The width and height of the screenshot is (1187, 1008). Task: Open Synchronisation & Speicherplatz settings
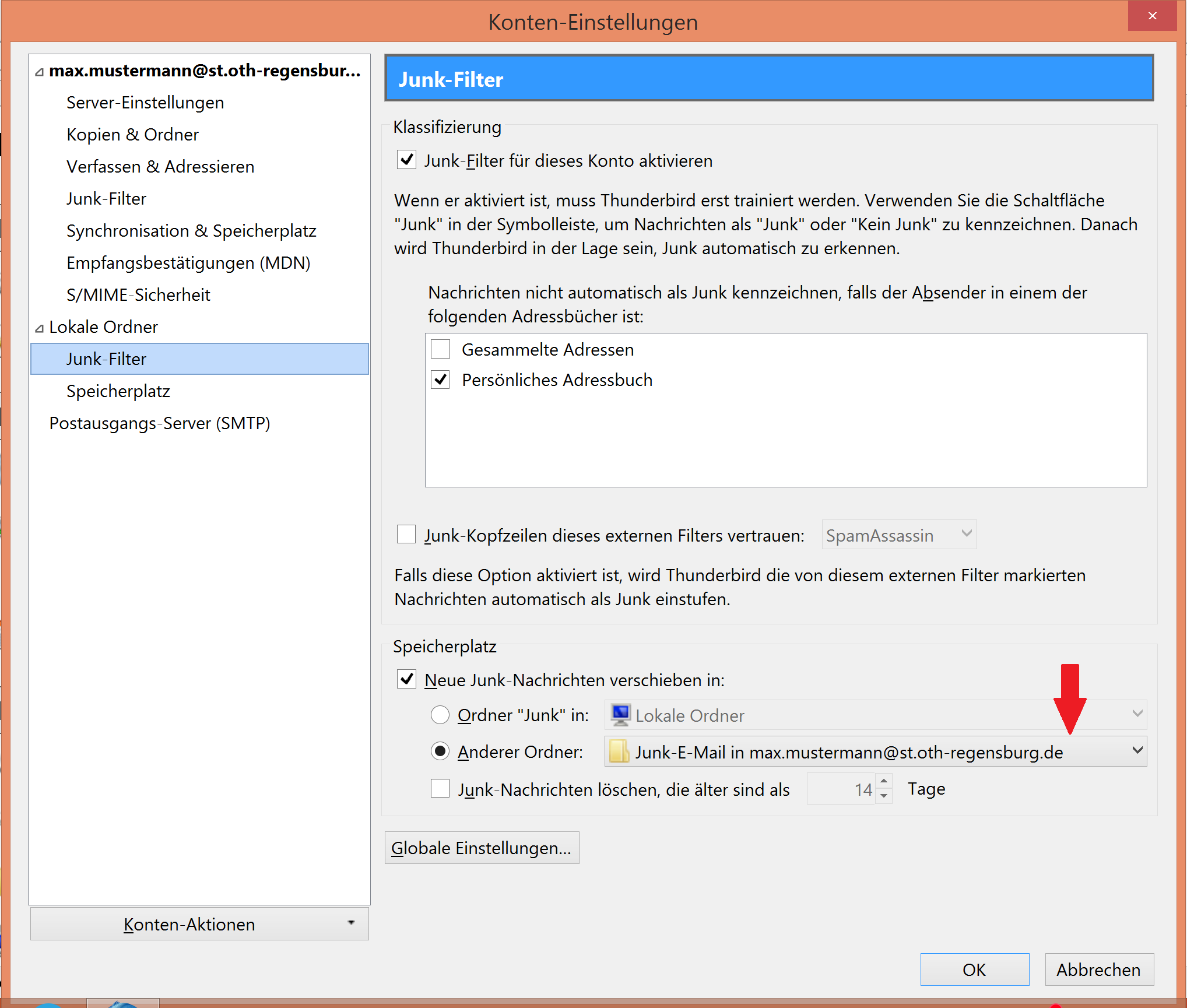point(191,231)
